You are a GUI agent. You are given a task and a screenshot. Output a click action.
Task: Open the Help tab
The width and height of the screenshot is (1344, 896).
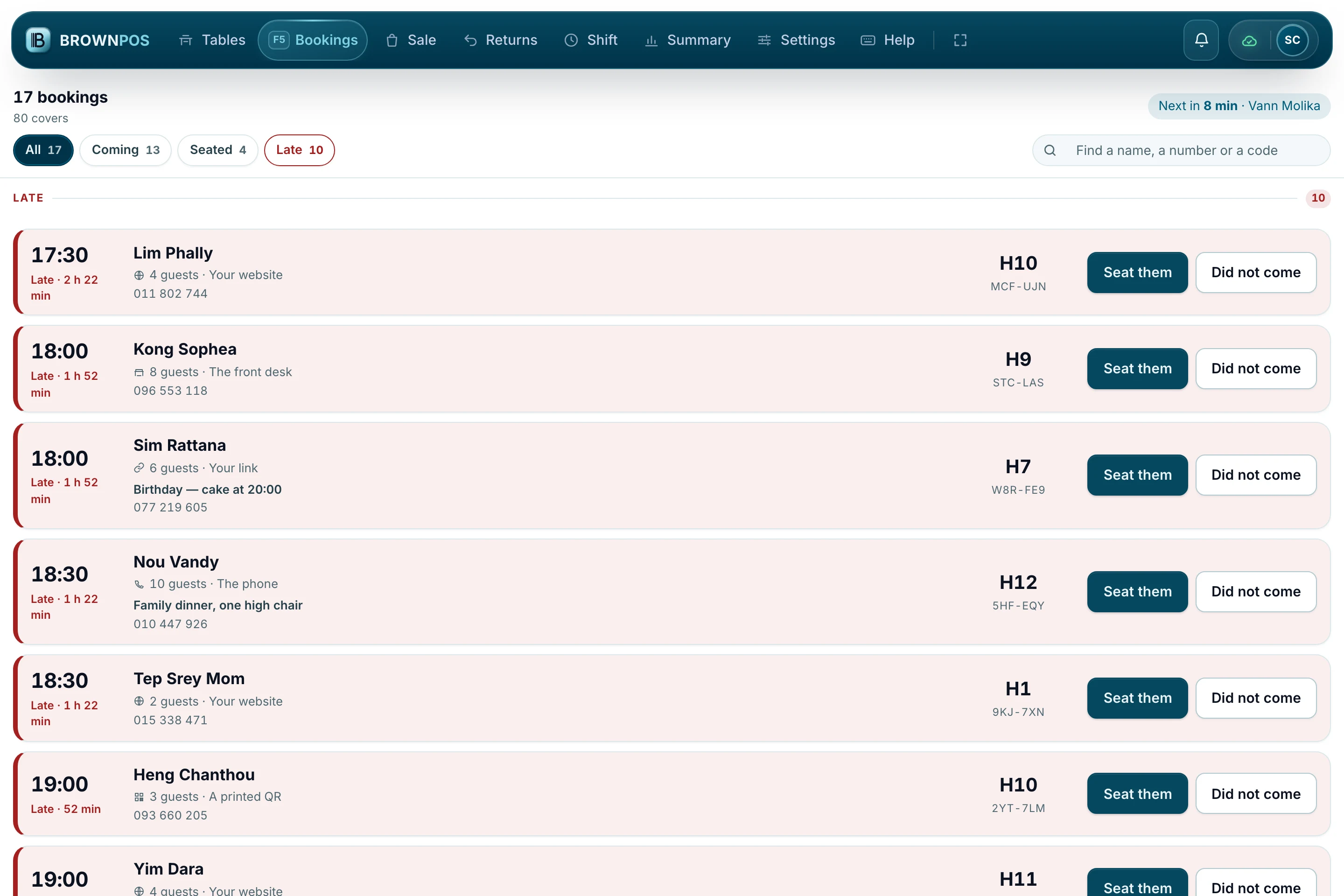pyautogui.click(x=888, y=40)
